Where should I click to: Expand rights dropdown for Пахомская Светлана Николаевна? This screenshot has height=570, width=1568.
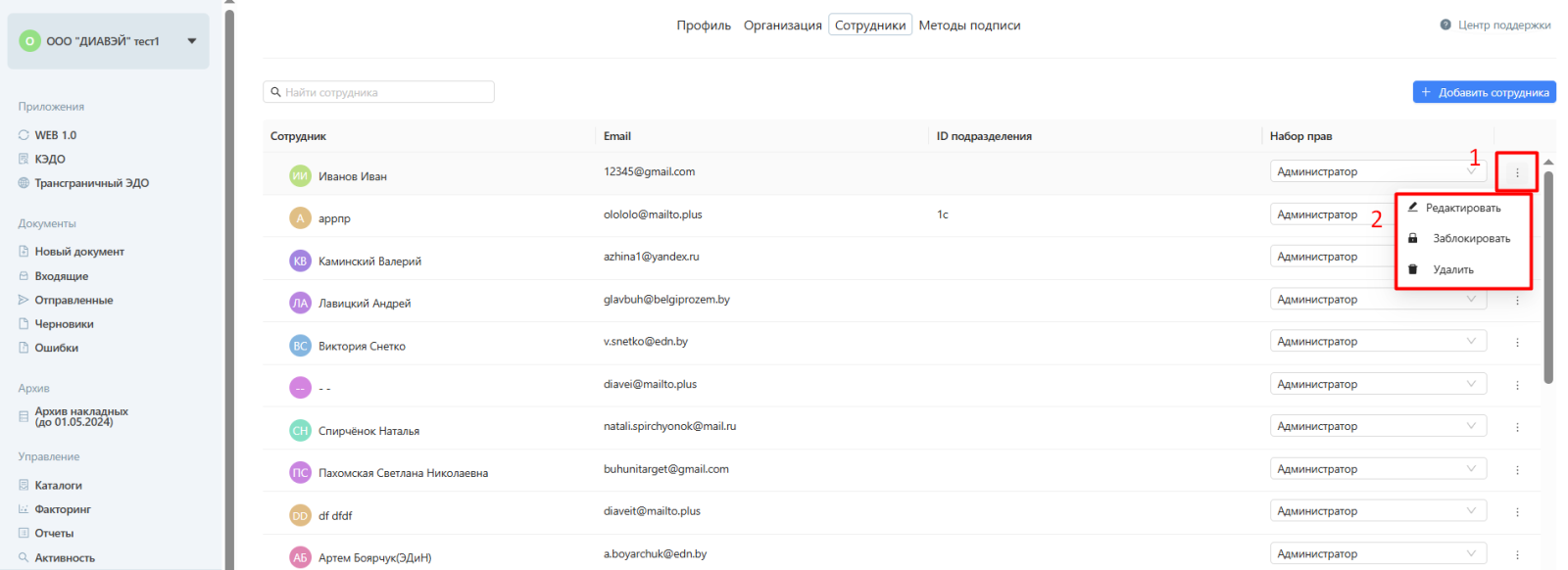1377,469
